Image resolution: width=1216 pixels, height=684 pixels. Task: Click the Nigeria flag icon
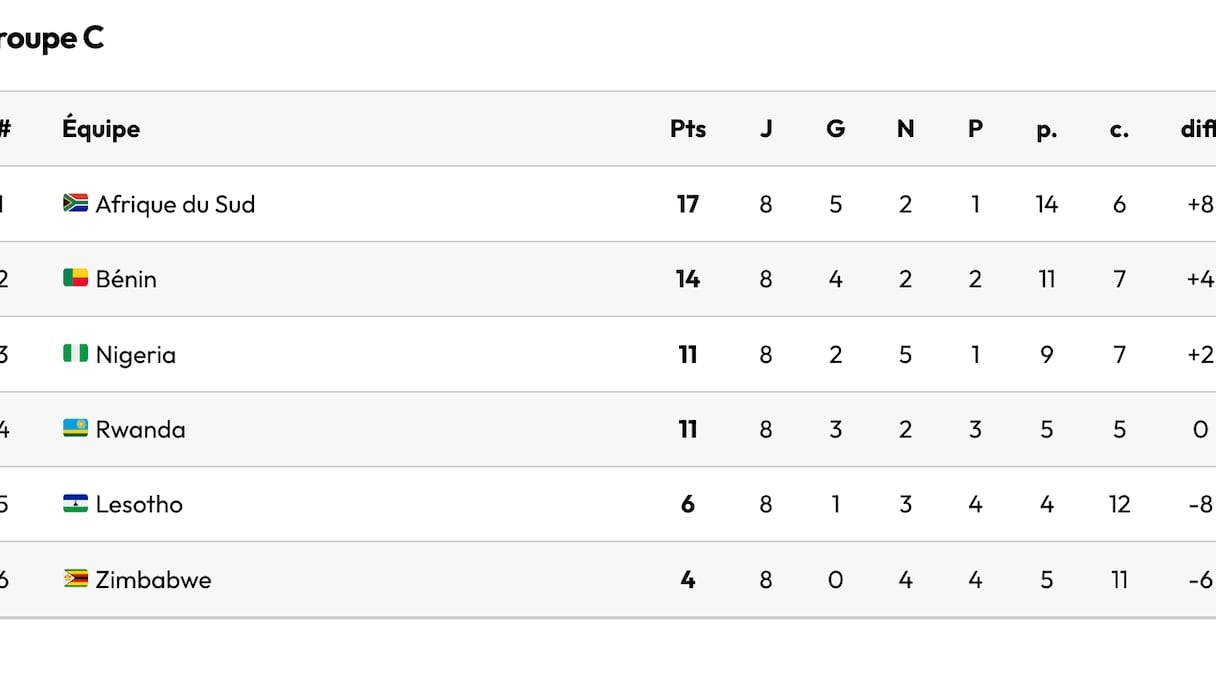(75, 353)
